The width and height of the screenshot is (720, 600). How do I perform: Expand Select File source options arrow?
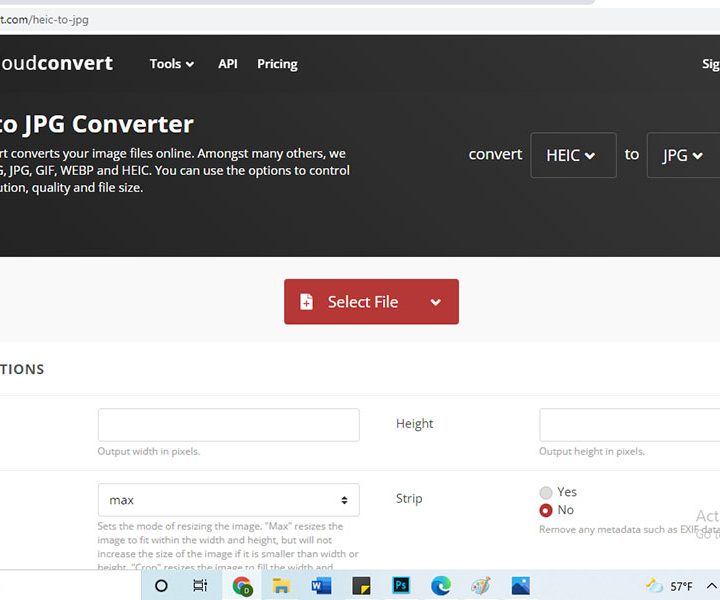[435, 302]
